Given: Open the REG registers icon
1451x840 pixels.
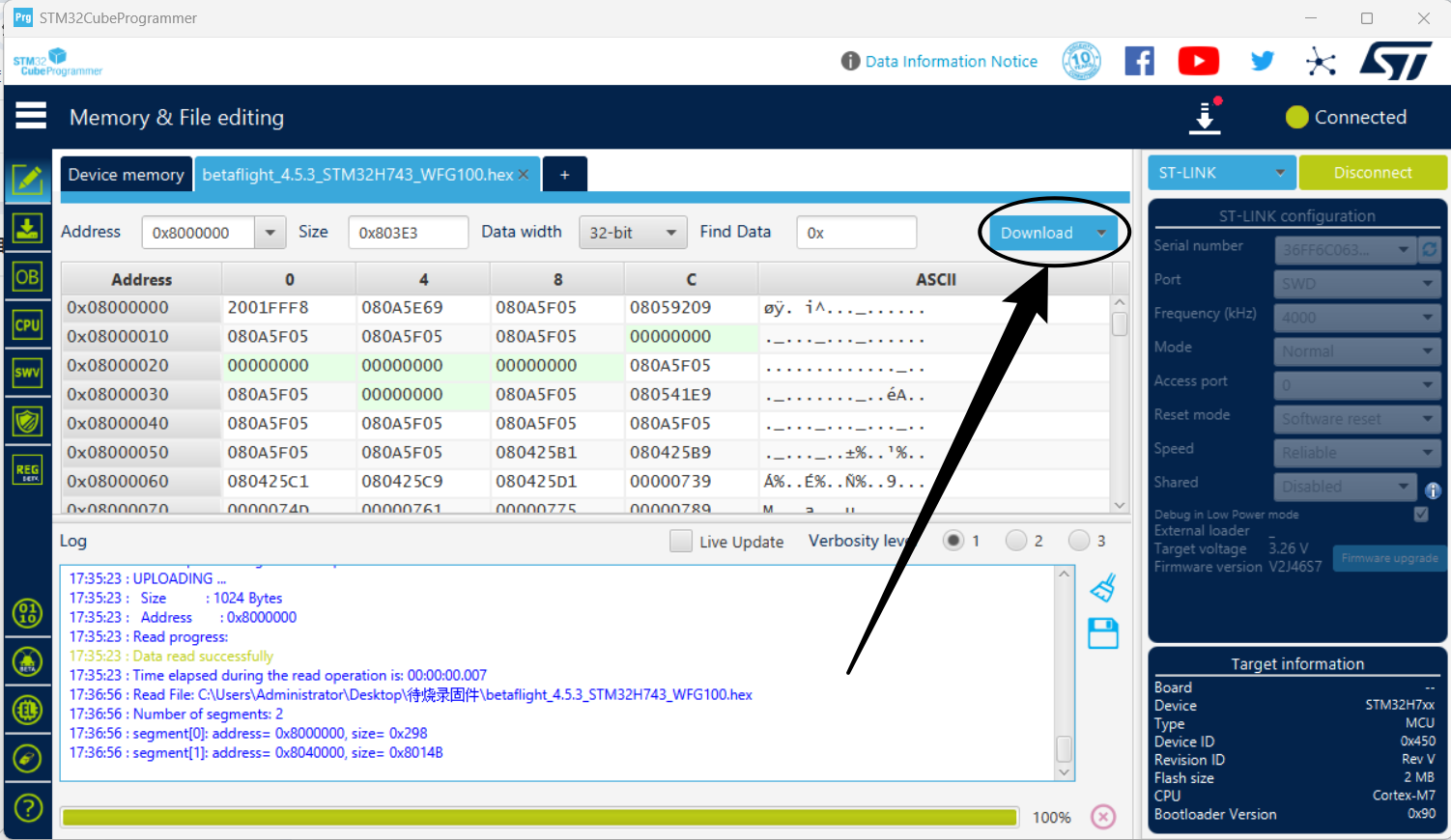Looking at the screenshot, I should click(27, 470).
